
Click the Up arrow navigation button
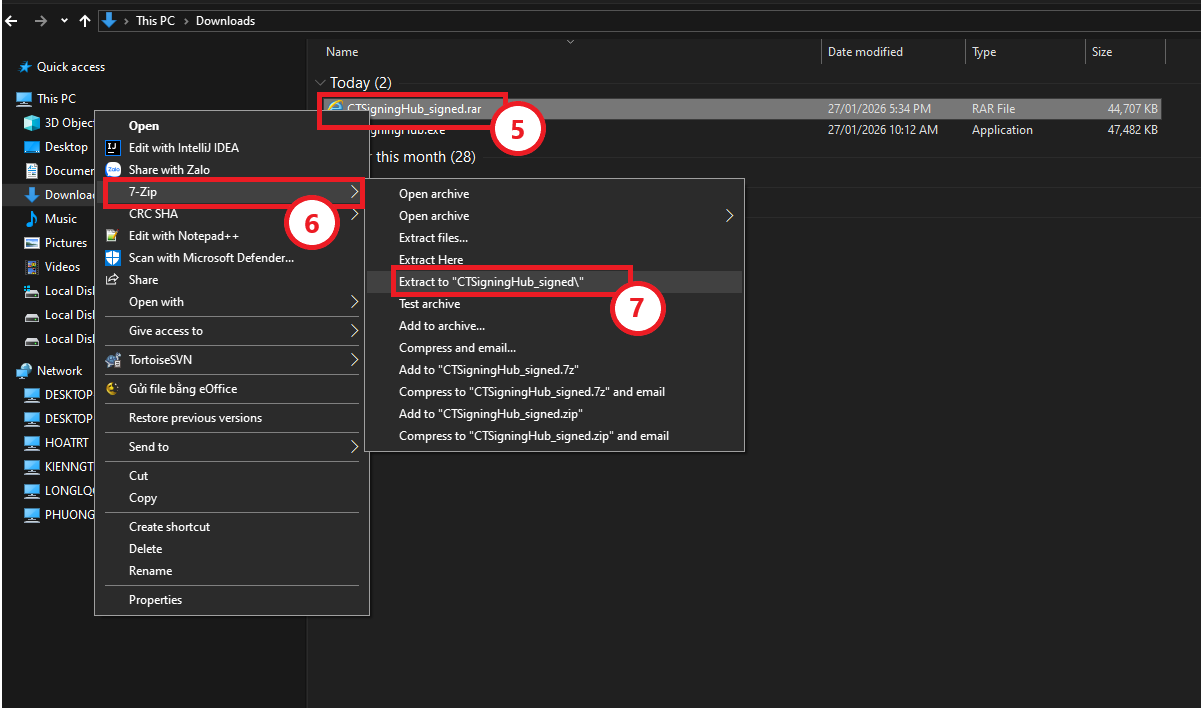(85, 20)
